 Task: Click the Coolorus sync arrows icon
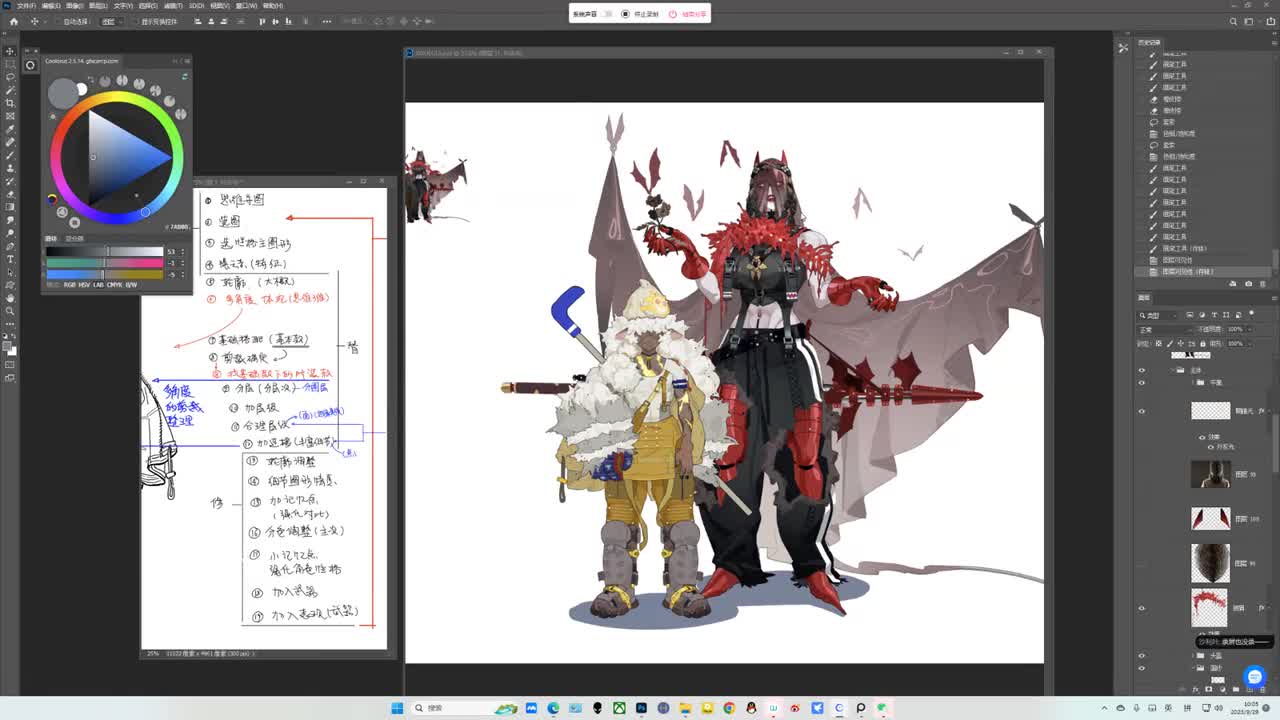point(185,76)
